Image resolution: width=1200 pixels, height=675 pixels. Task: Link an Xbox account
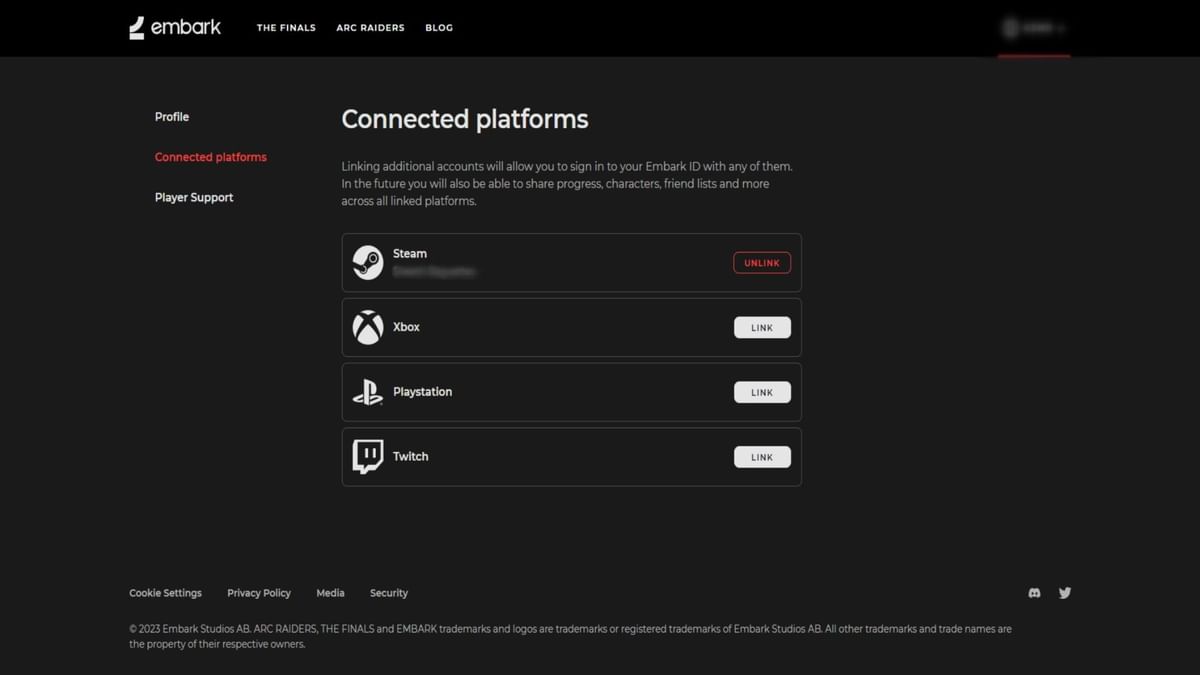762,327
